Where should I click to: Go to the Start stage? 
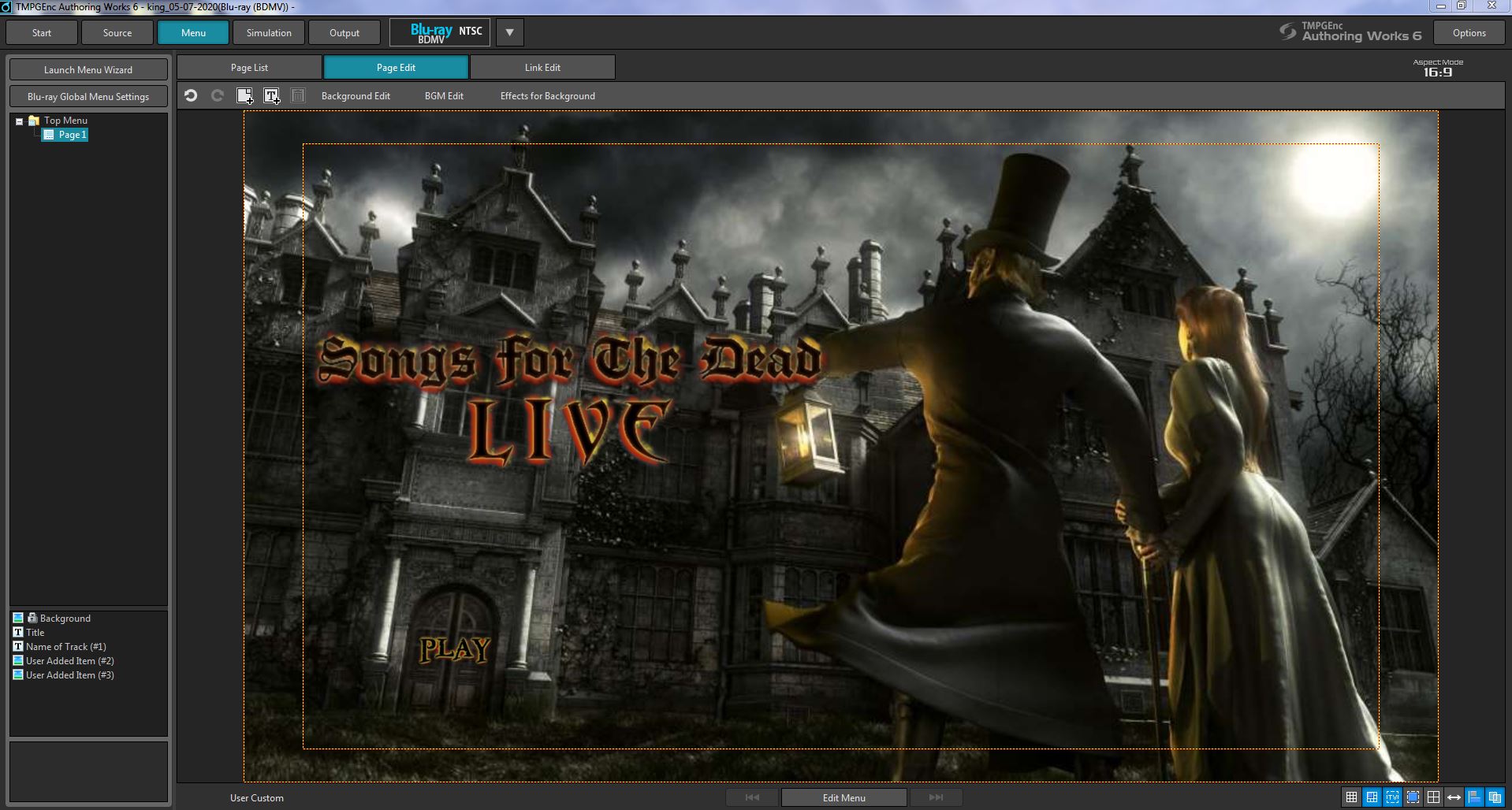coord(42,32)
